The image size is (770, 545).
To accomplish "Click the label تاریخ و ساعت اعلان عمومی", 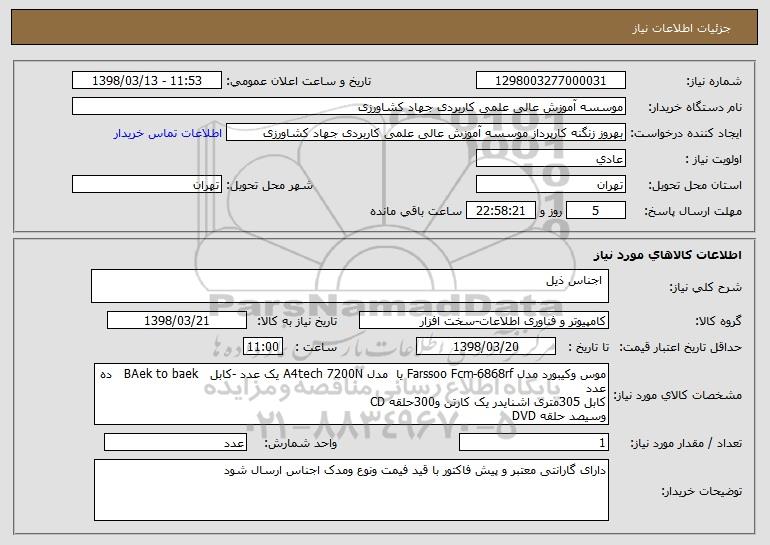I will [299, 82].
